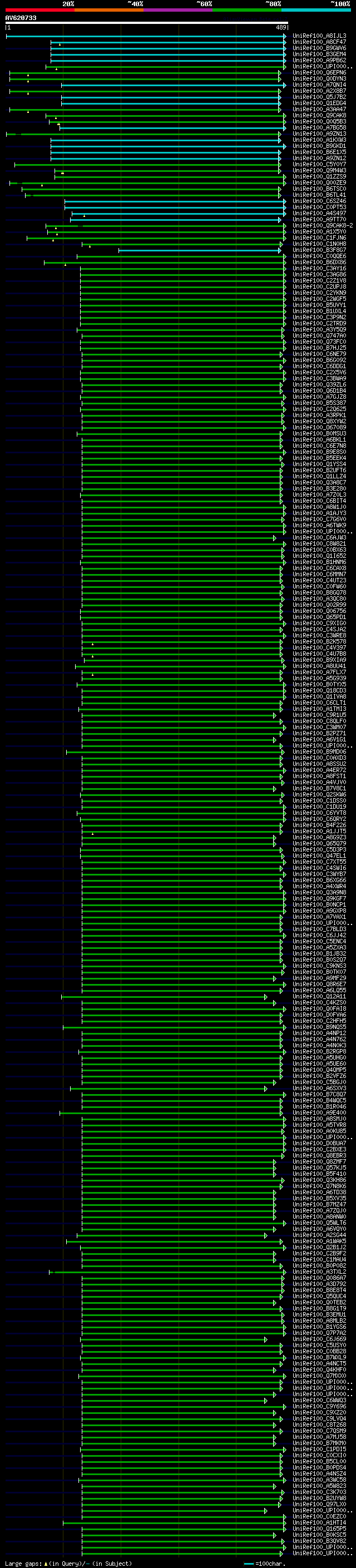356x1568 pixels.
Task: Click the white query sequence ruler bar
Action: click(x=147, y=22)
